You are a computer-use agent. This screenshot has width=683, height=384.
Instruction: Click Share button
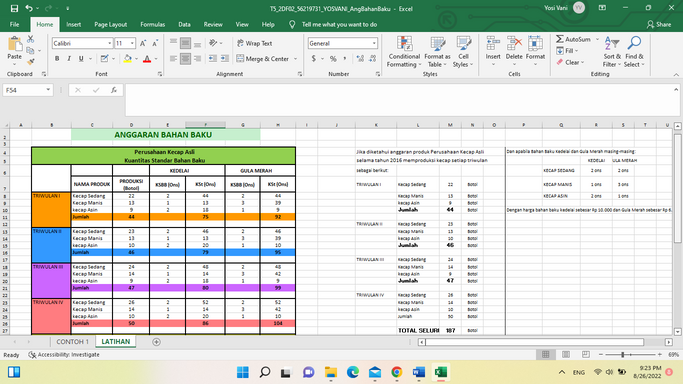pyautogui.click(x=659, y=24)
